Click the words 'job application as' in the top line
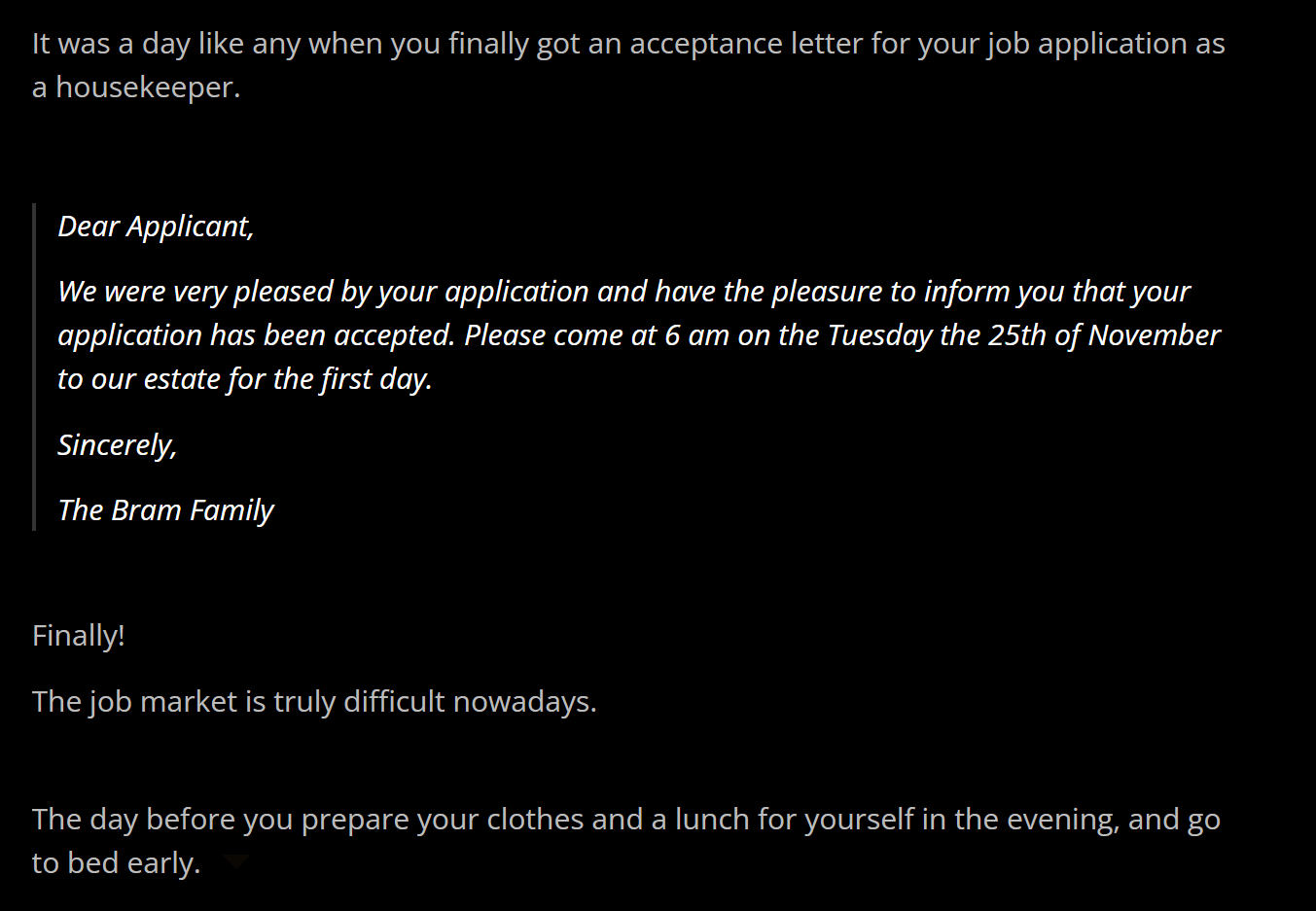The image size is (1316, 911). (1105, 44)
